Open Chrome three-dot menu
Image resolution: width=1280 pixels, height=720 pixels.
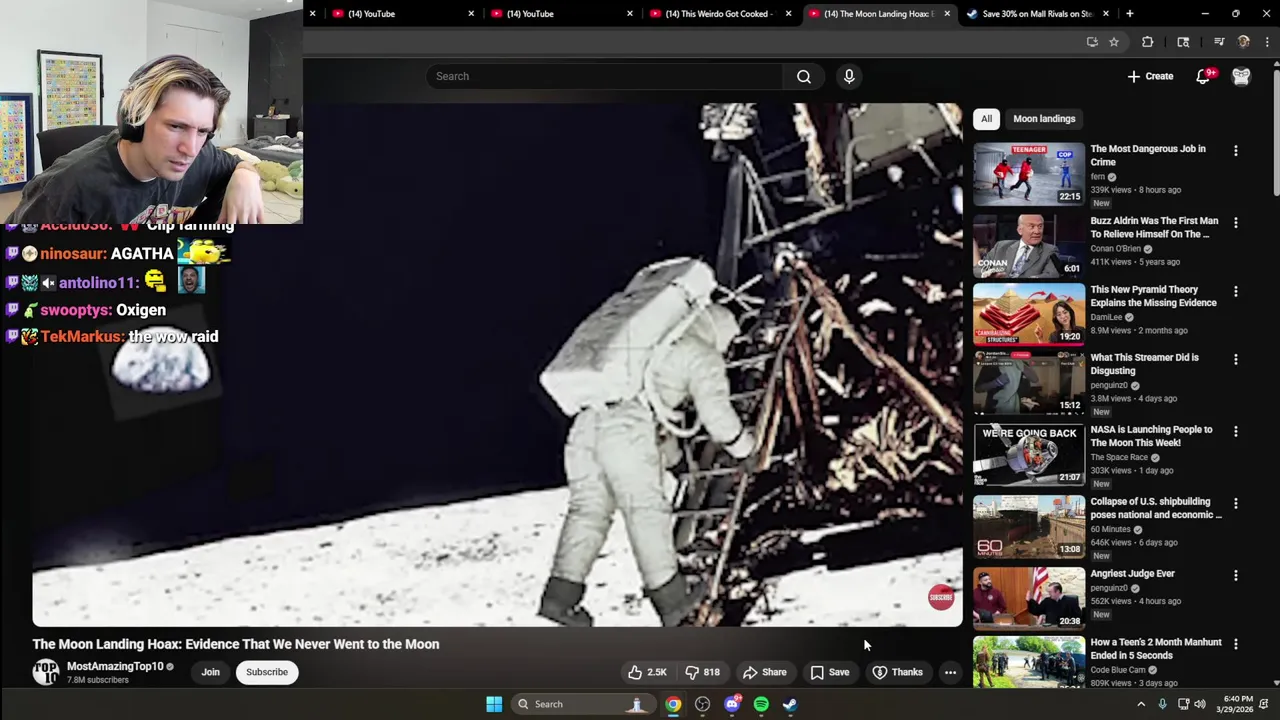1267,42
